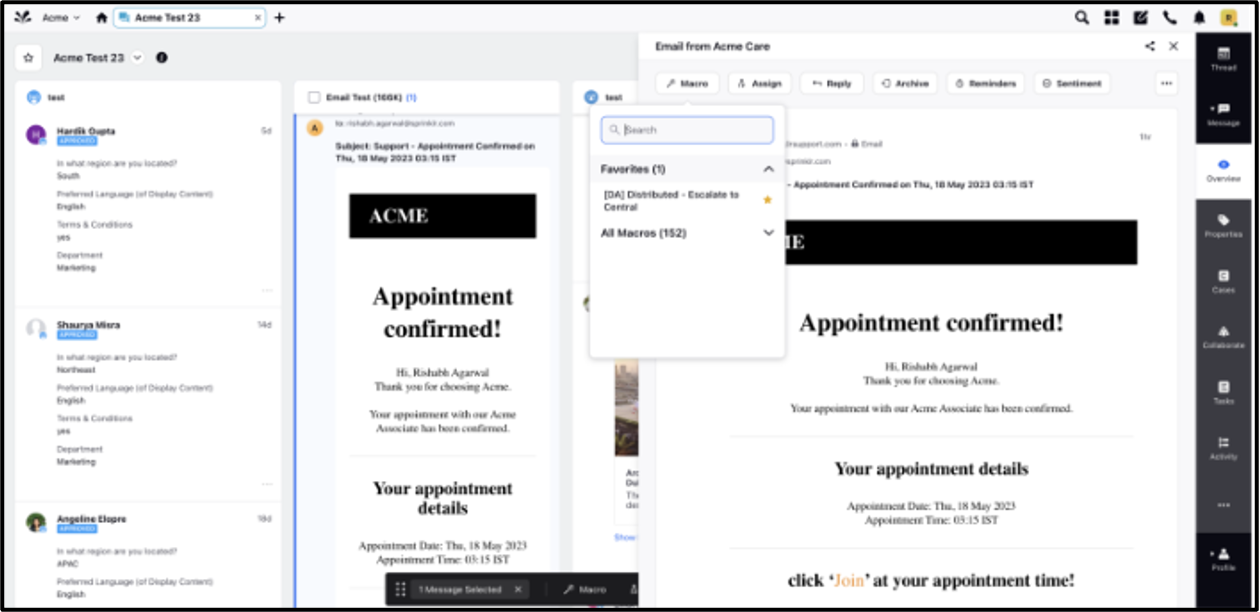This screenshot has height=612, width=1260.
Task: Open the Overview sidebar tab
Action: (x=1223, y=171)
